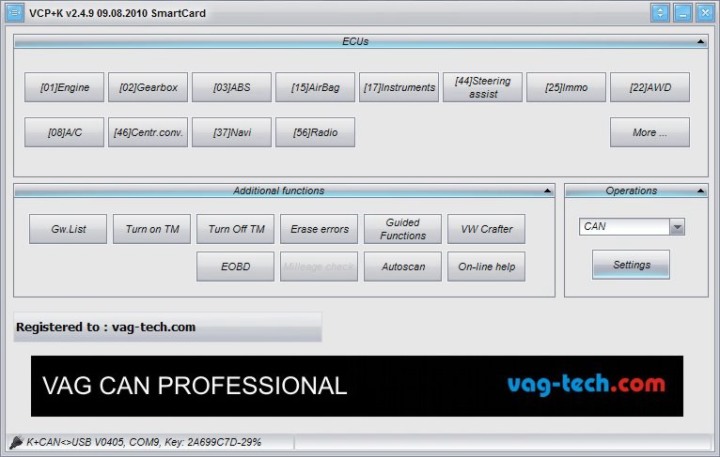Open the [56]Radio module
The width and height of the screenshot is (720, 457).
(x=315, y=132)
